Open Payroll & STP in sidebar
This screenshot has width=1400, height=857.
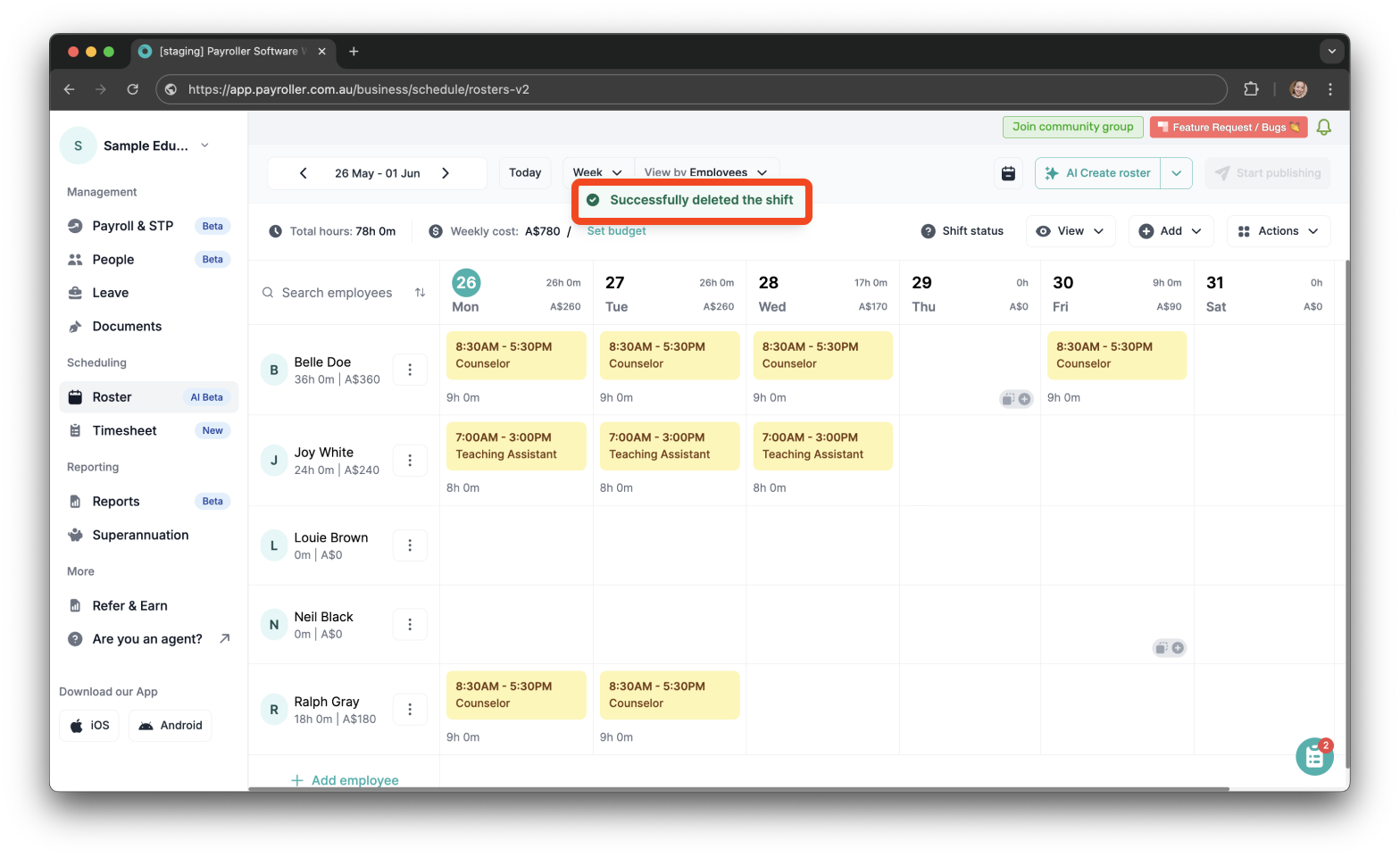(149, 226)
